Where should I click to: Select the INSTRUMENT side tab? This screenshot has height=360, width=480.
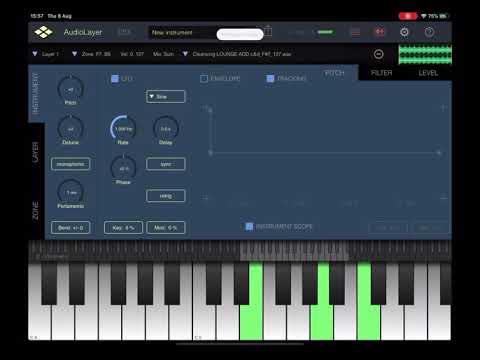tap(36, 94)
